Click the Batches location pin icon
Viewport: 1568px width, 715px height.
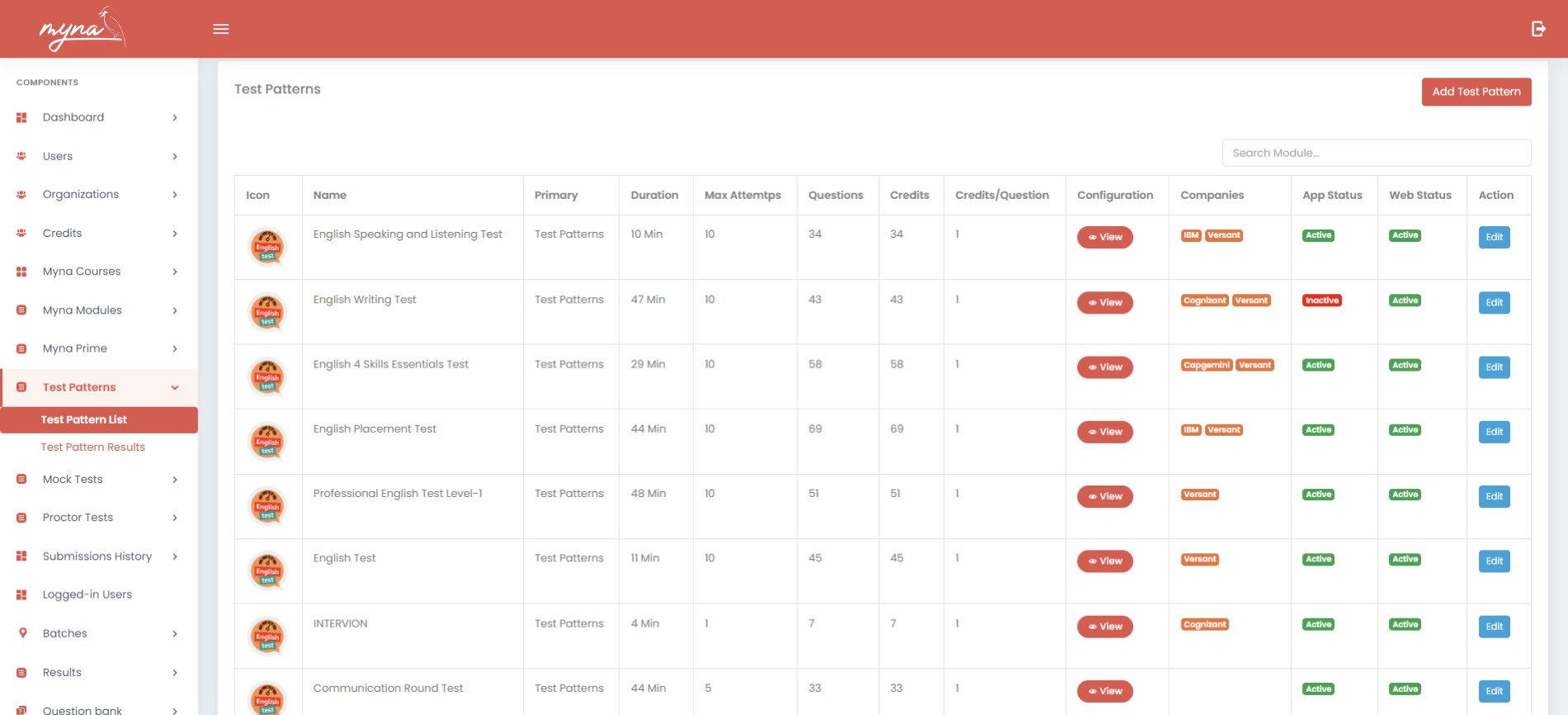22,633
